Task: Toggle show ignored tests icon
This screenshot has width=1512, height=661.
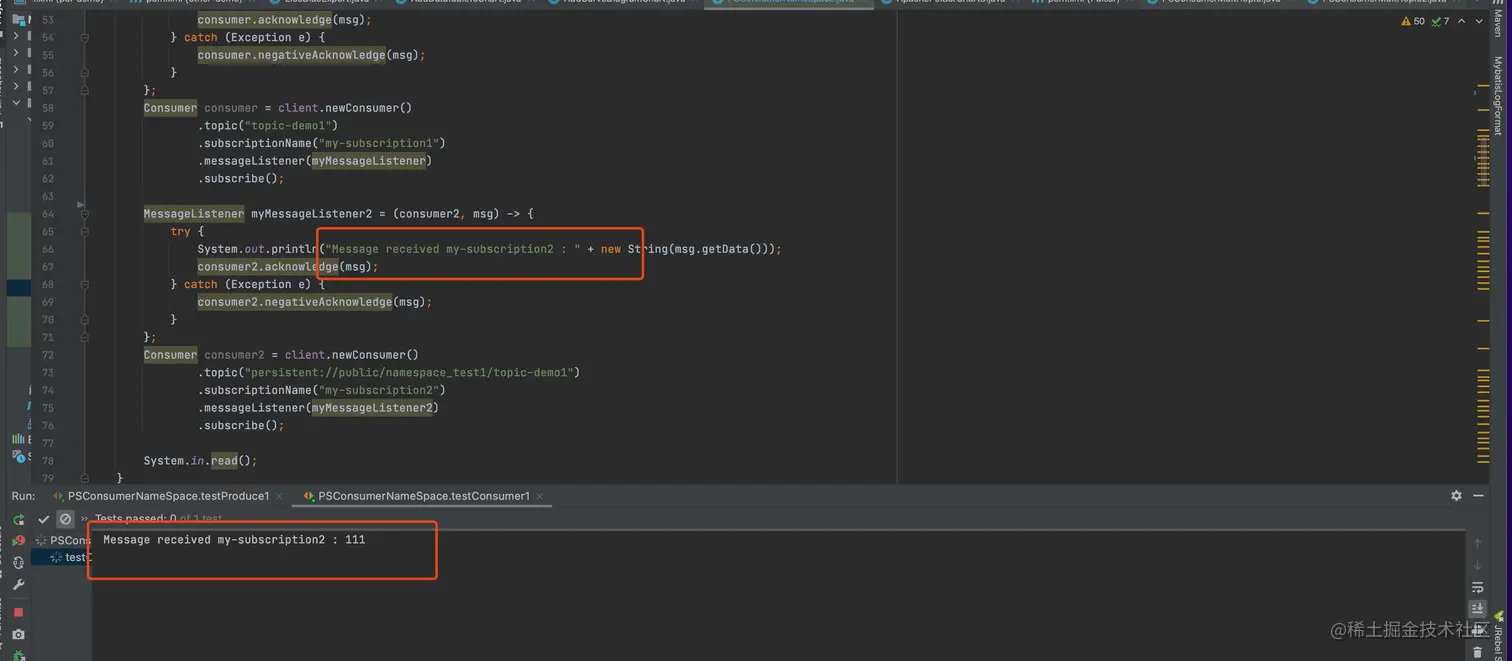Action: [65, 519]
